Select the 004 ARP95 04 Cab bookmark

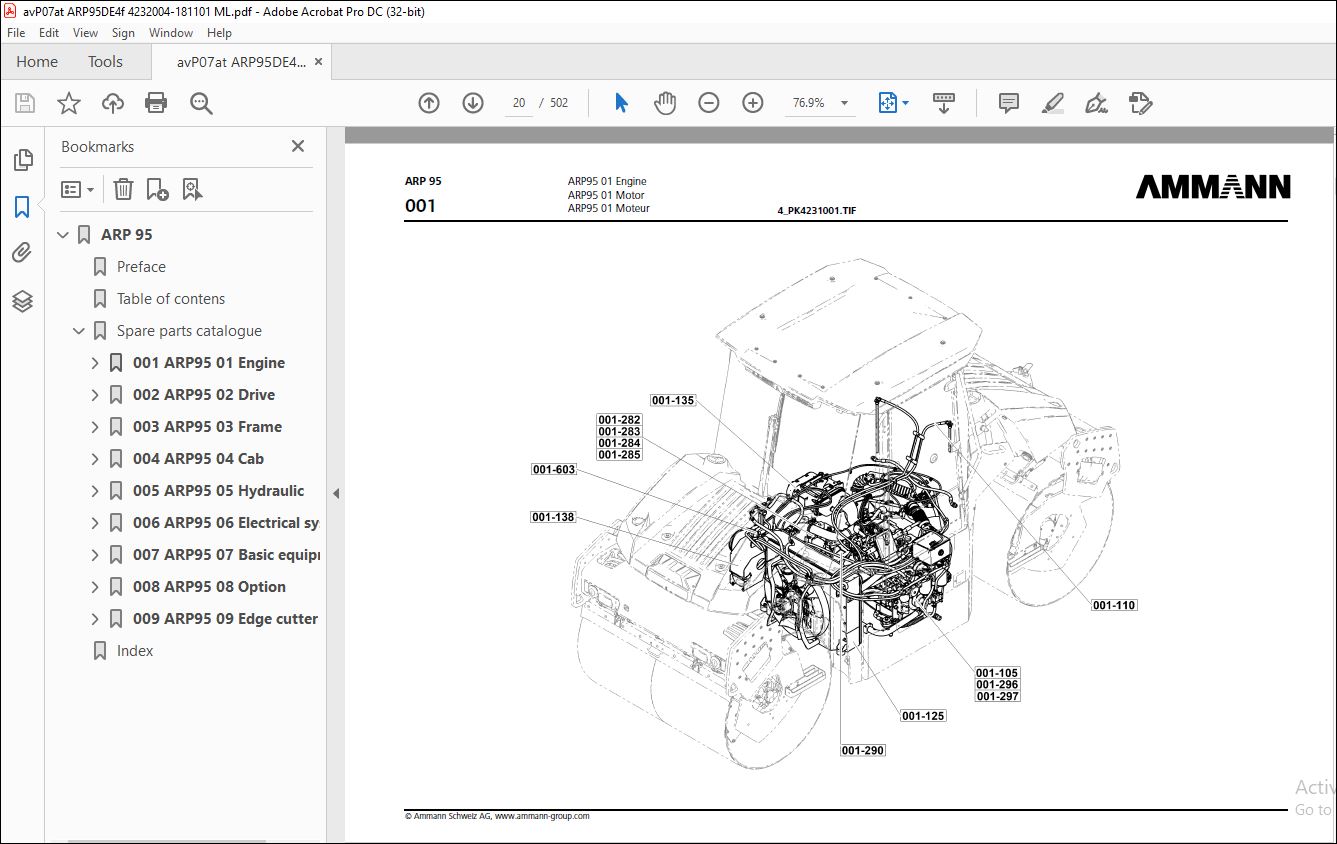click(198, 459)
